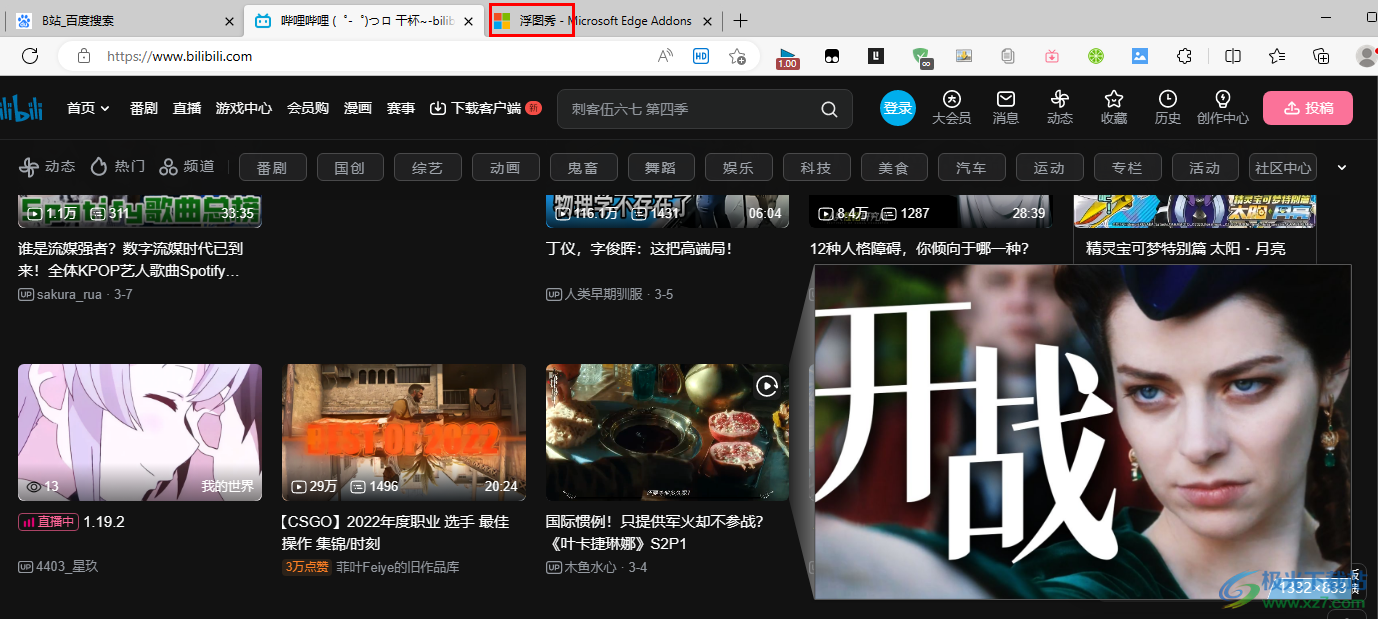Open the Extensions puzzle piece menu
This screenshot has height=619, width=1378.
click(1185, 57)
